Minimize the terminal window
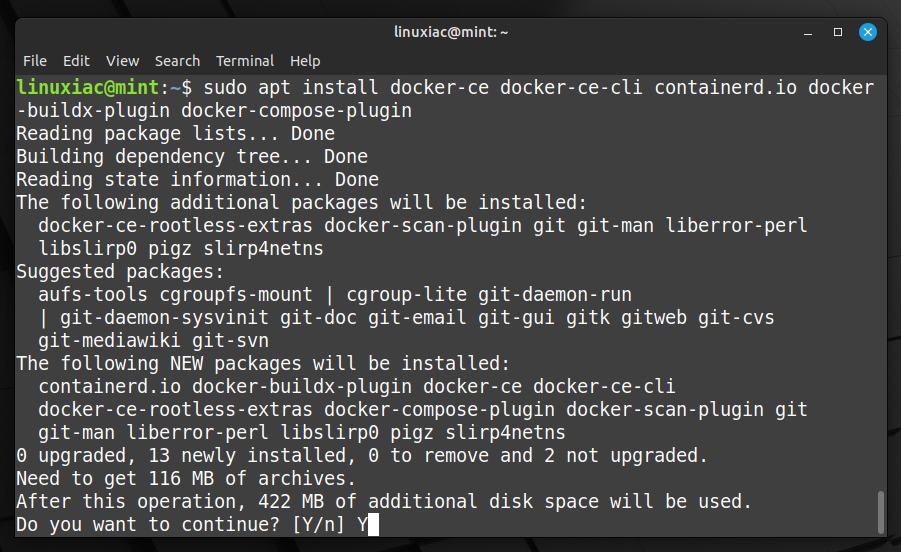901x552 pixels. click(x=808, y=32)
